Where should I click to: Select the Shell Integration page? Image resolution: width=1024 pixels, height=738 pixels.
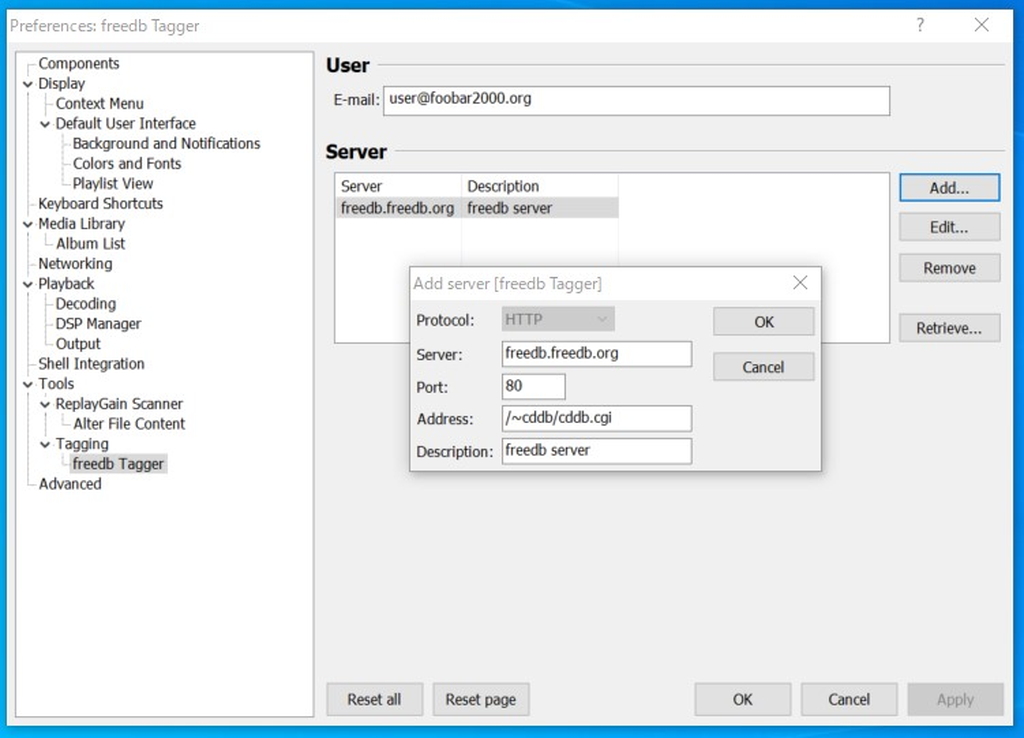(x=90, y=363)
